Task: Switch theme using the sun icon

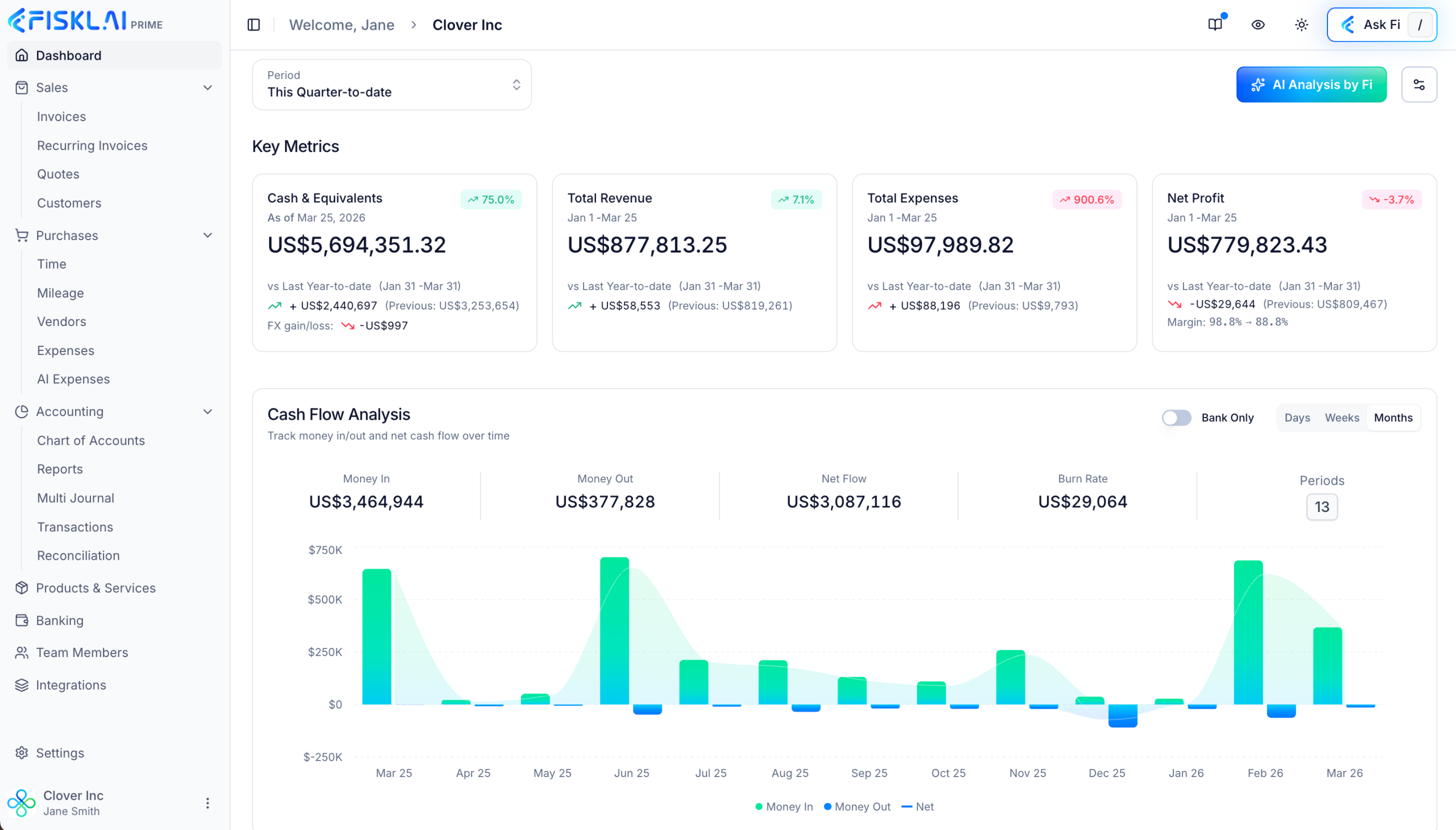Action: pyautogui.click(x=1301, y=24)
